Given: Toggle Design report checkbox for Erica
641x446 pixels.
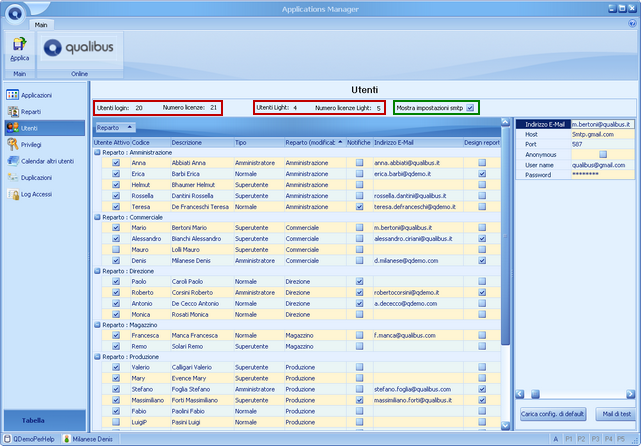Looking at the screenshot, I should [x=482, y=174].
